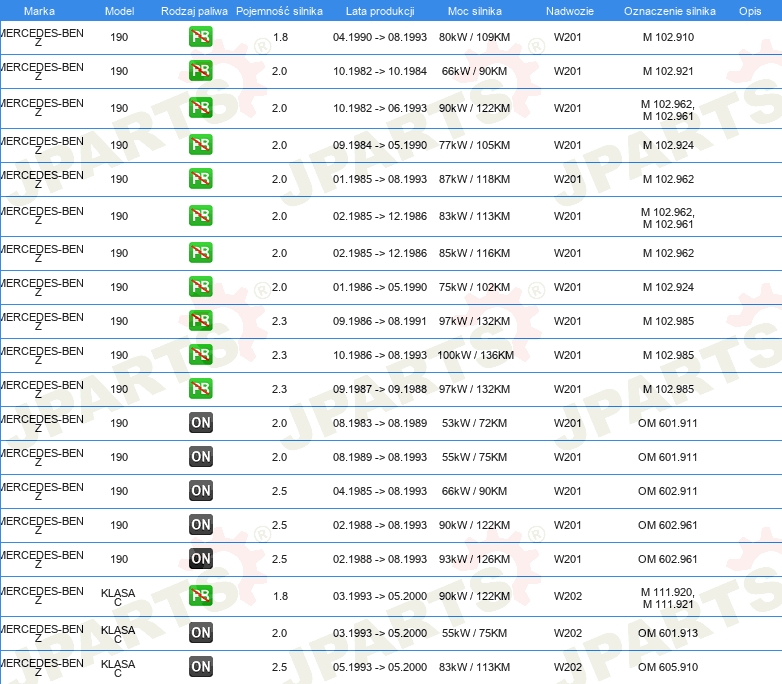Click petrol icon in 87kW / 118KM row
The width and height of the screenshot is (782, 684).
coord(200,179)
